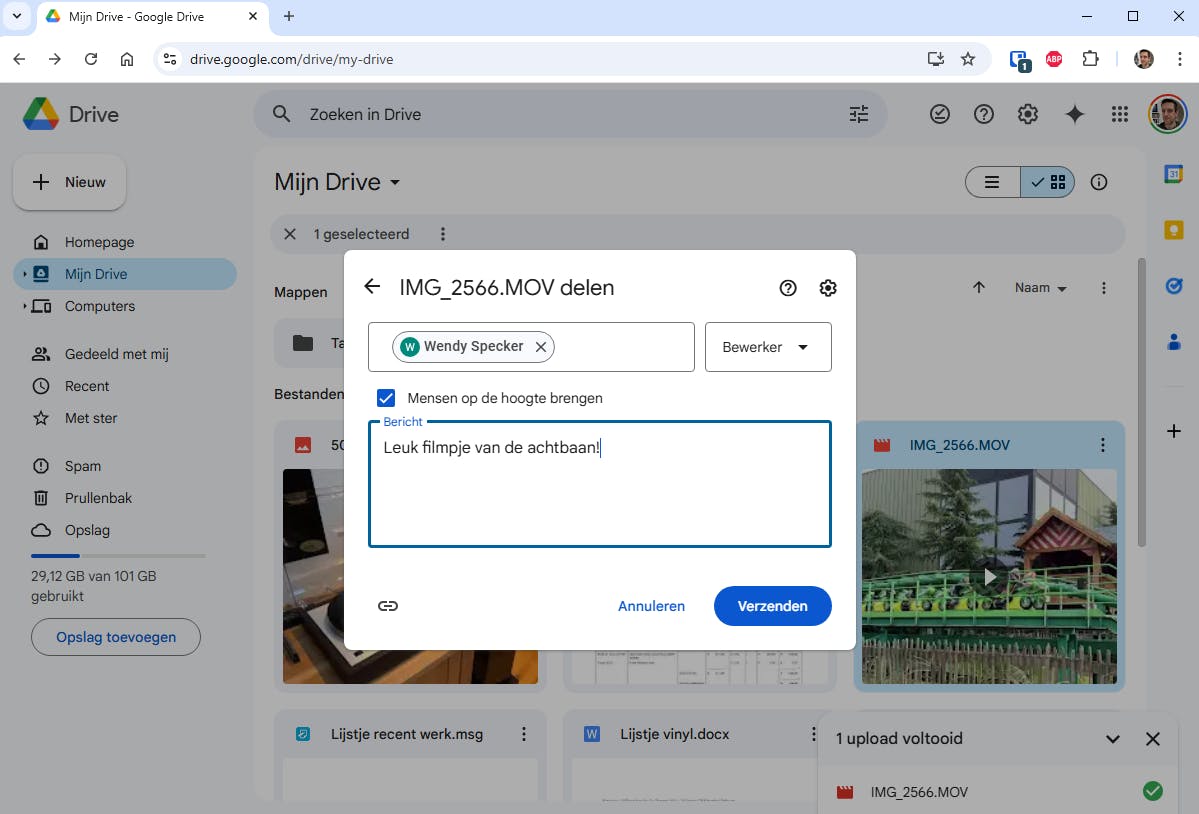Screen dimensions: 1199x814
Task: Open Google apps grid icon
Action: pyautogui.click(x=1119, y=115)
